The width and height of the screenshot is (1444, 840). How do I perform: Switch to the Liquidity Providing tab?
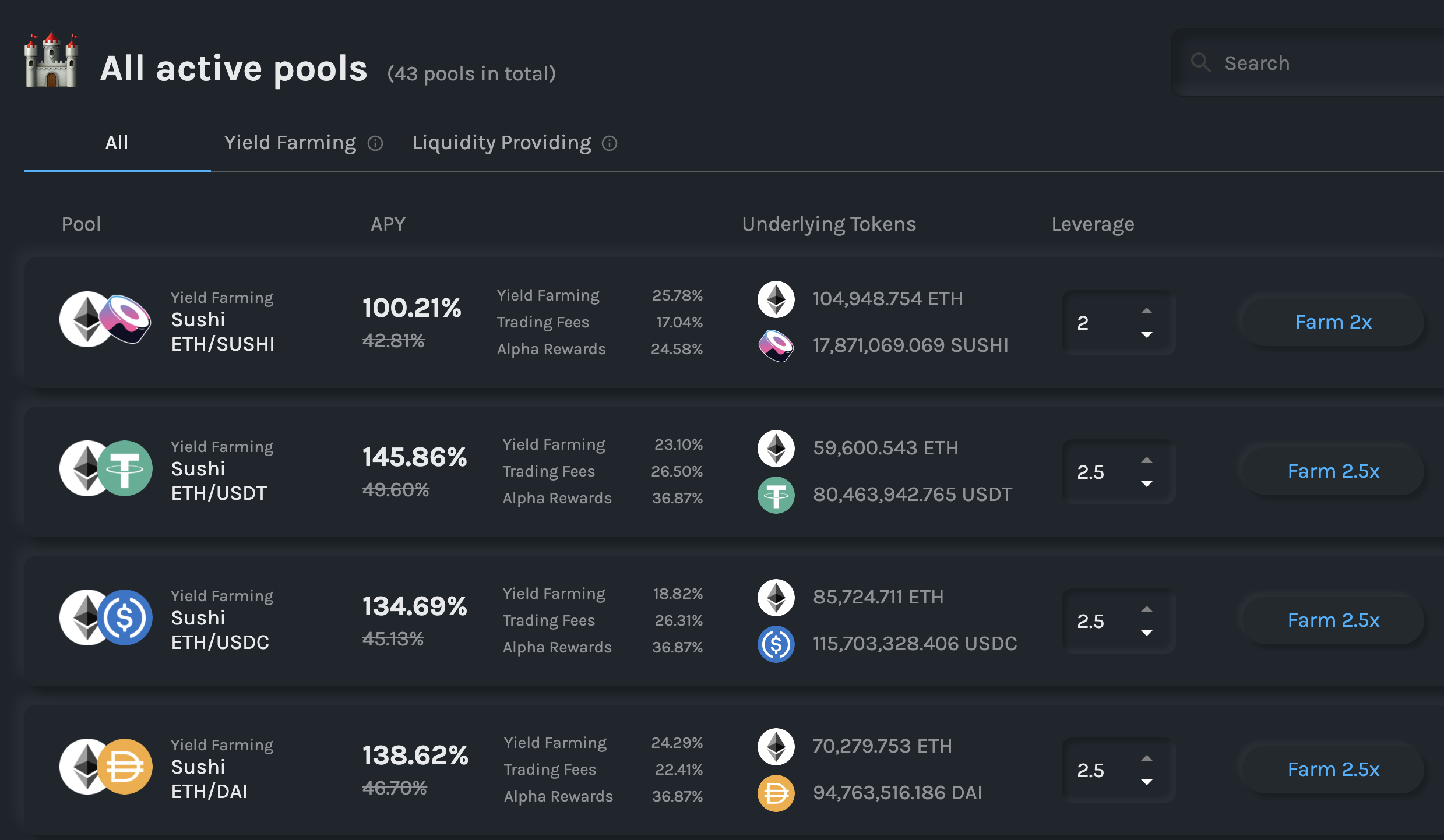click(x=502, y=143)
